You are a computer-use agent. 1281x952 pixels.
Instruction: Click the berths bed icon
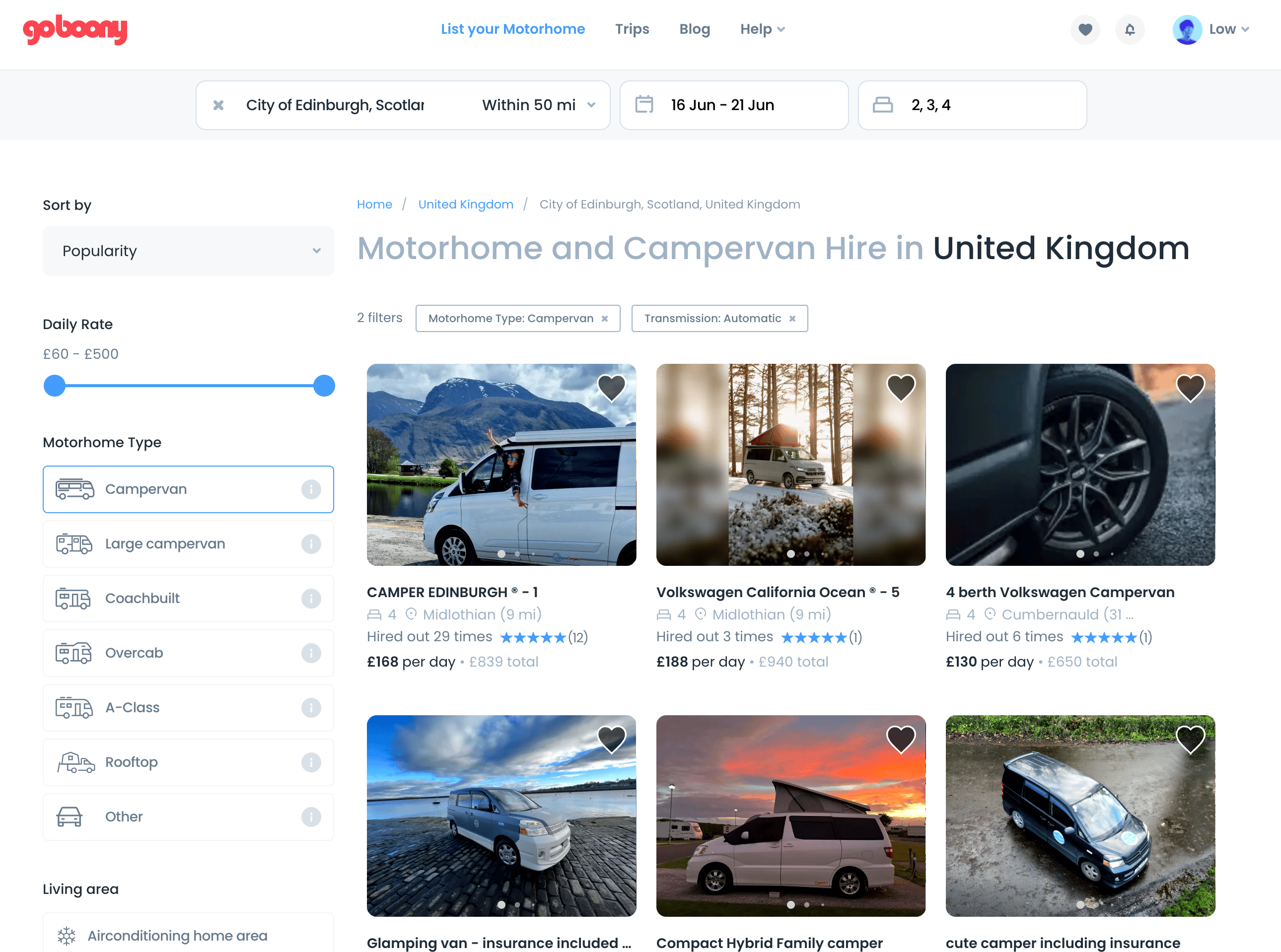point(883,104)
